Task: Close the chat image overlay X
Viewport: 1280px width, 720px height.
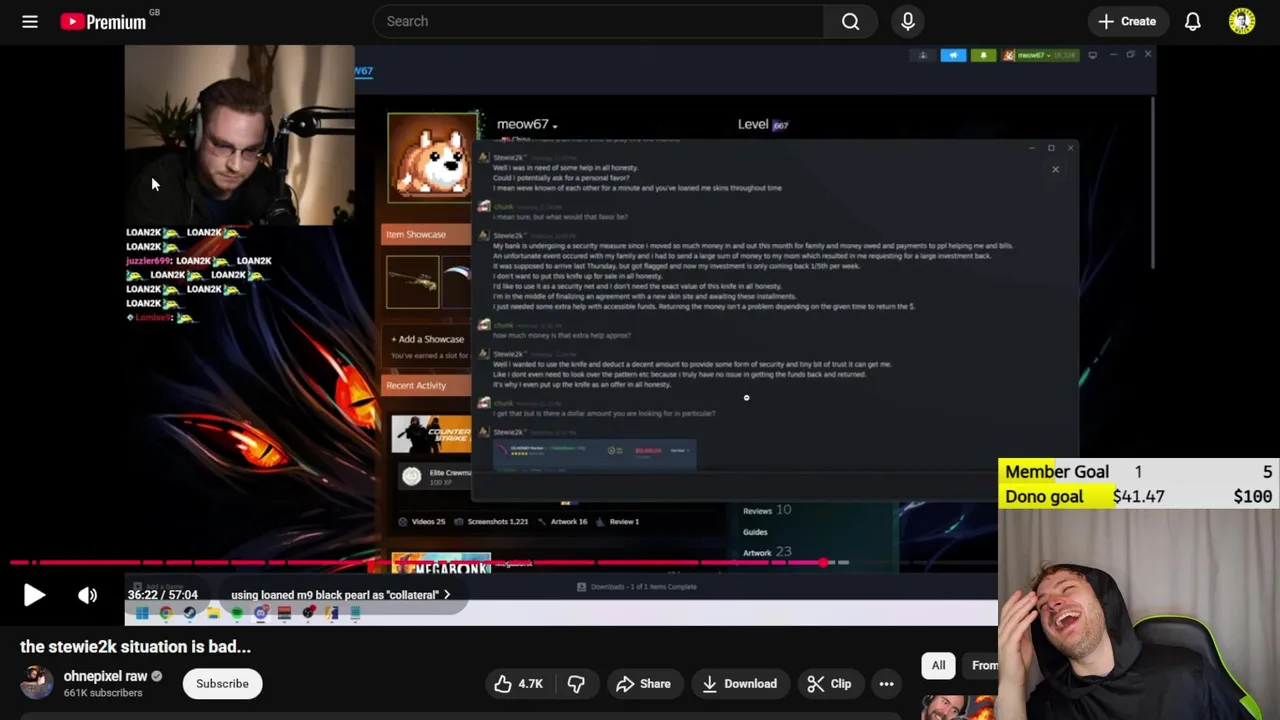Action: (x=1055, y=169)
